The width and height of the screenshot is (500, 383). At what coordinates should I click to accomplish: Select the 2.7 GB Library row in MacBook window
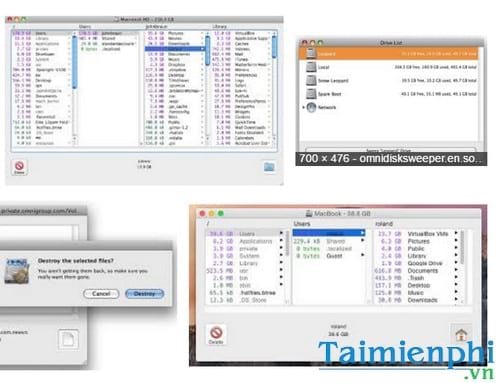pos(245,263)
